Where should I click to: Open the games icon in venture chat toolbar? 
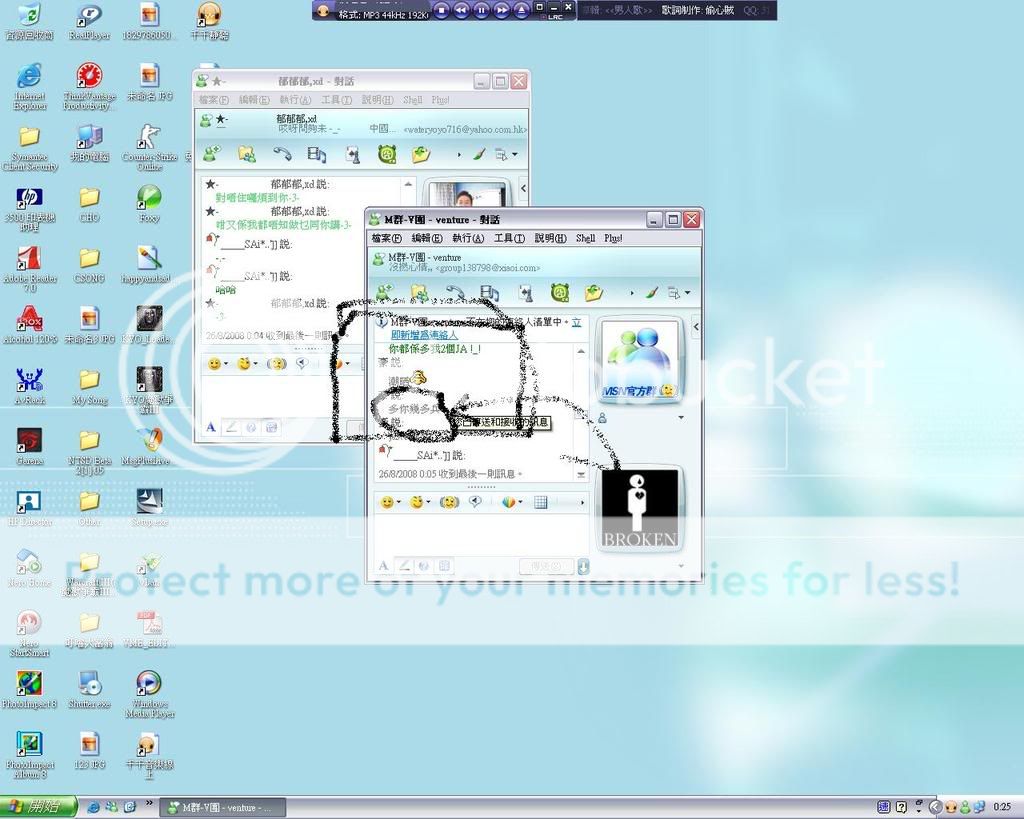pyautogui.click(x=560, y=293)
